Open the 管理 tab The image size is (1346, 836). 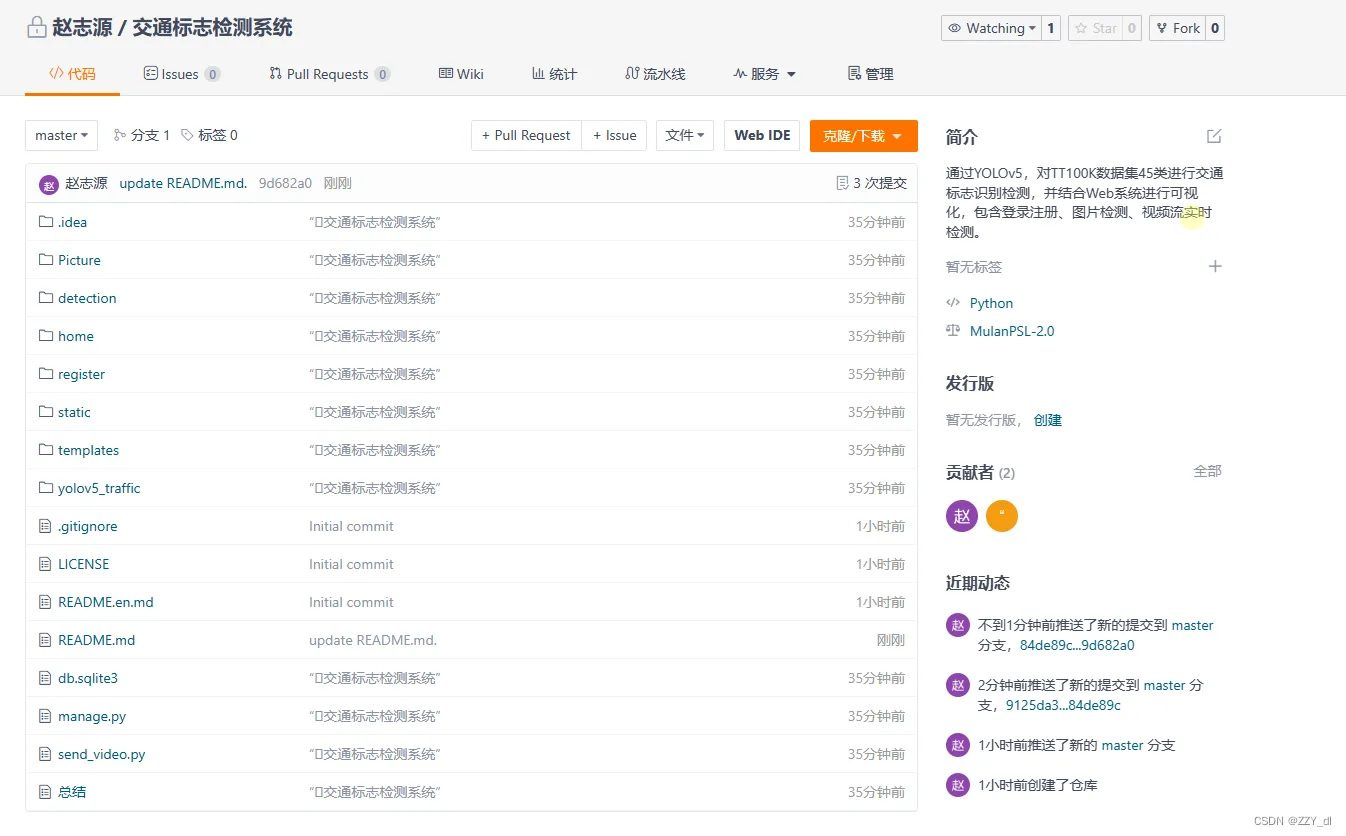(870, 74)
